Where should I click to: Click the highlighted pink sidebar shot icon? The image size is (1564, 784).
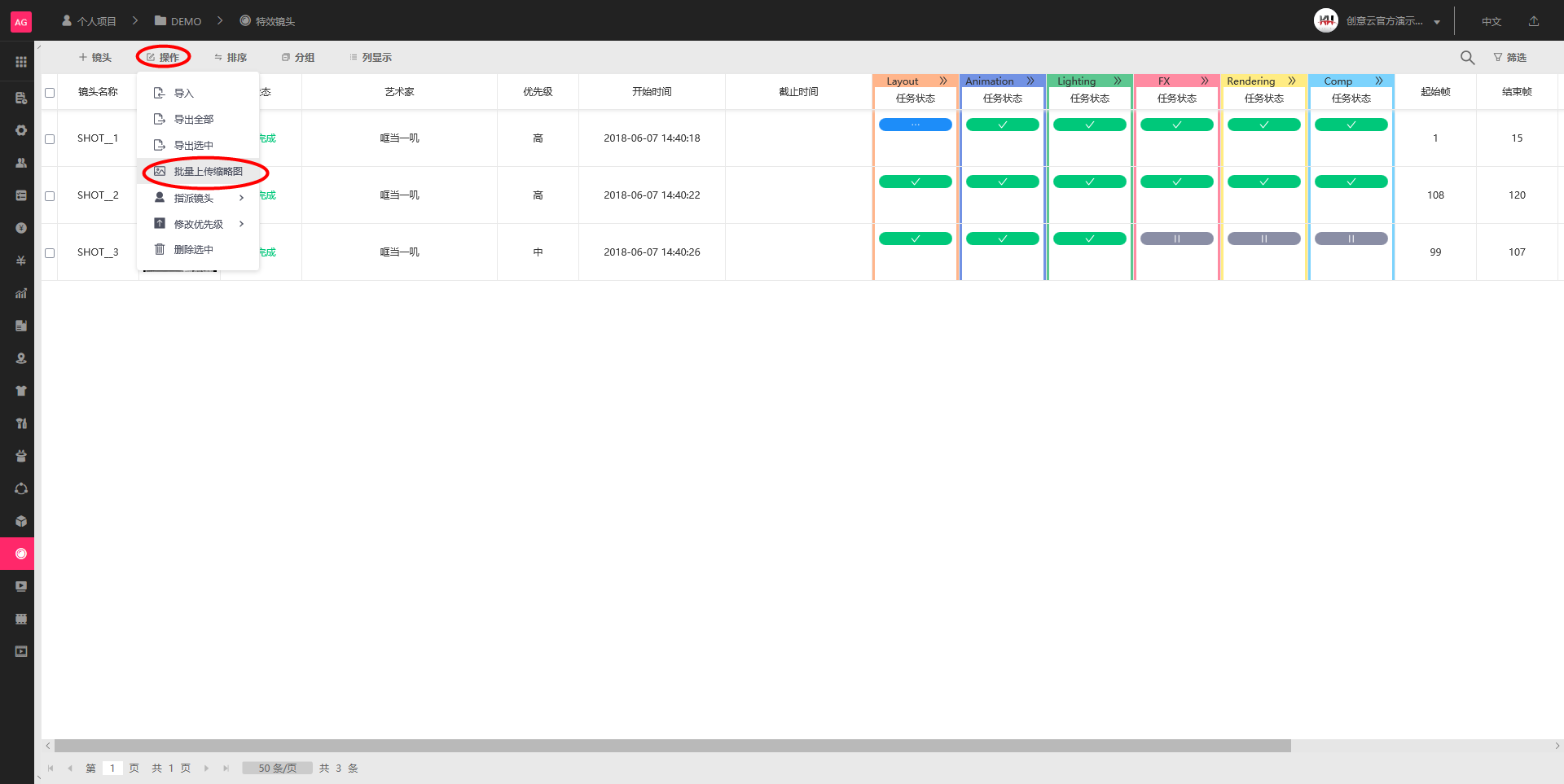21,554
